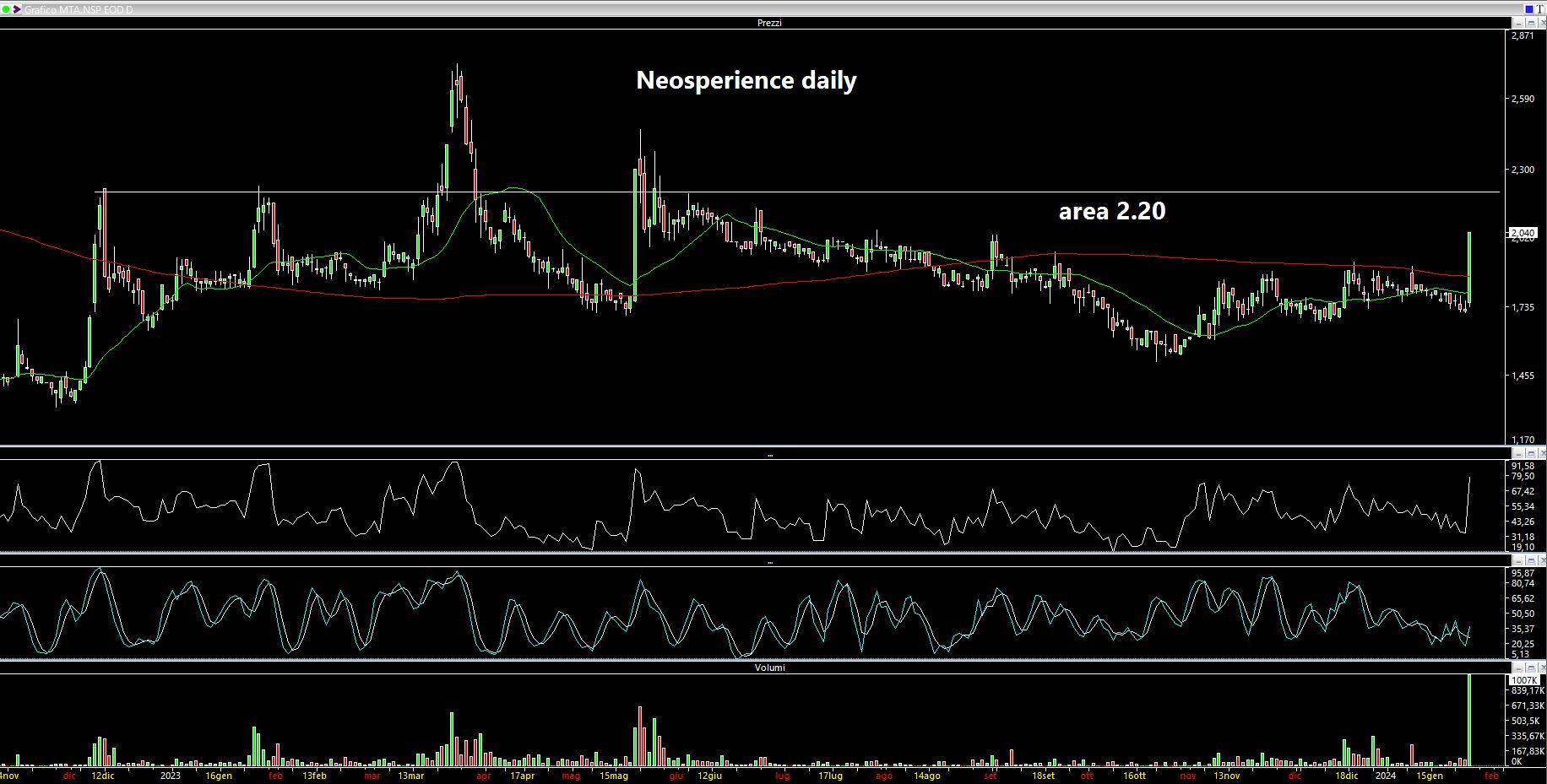Image resolution: width=1547 pixels, height=784 pixels.
Task: Click the '18set' date axis label
Action: coord(1044,776)
